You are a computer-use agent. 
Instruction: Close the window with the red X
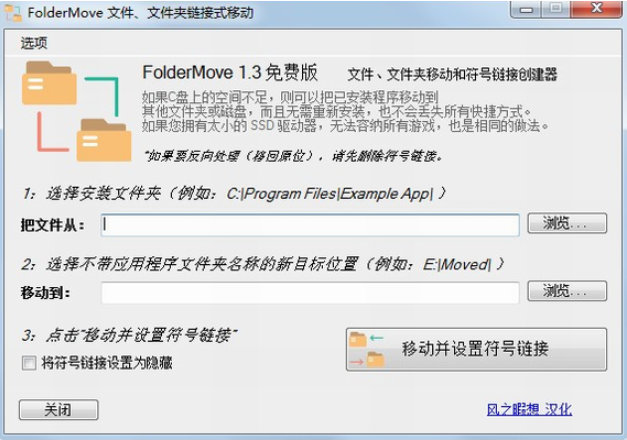click(596, 9)
